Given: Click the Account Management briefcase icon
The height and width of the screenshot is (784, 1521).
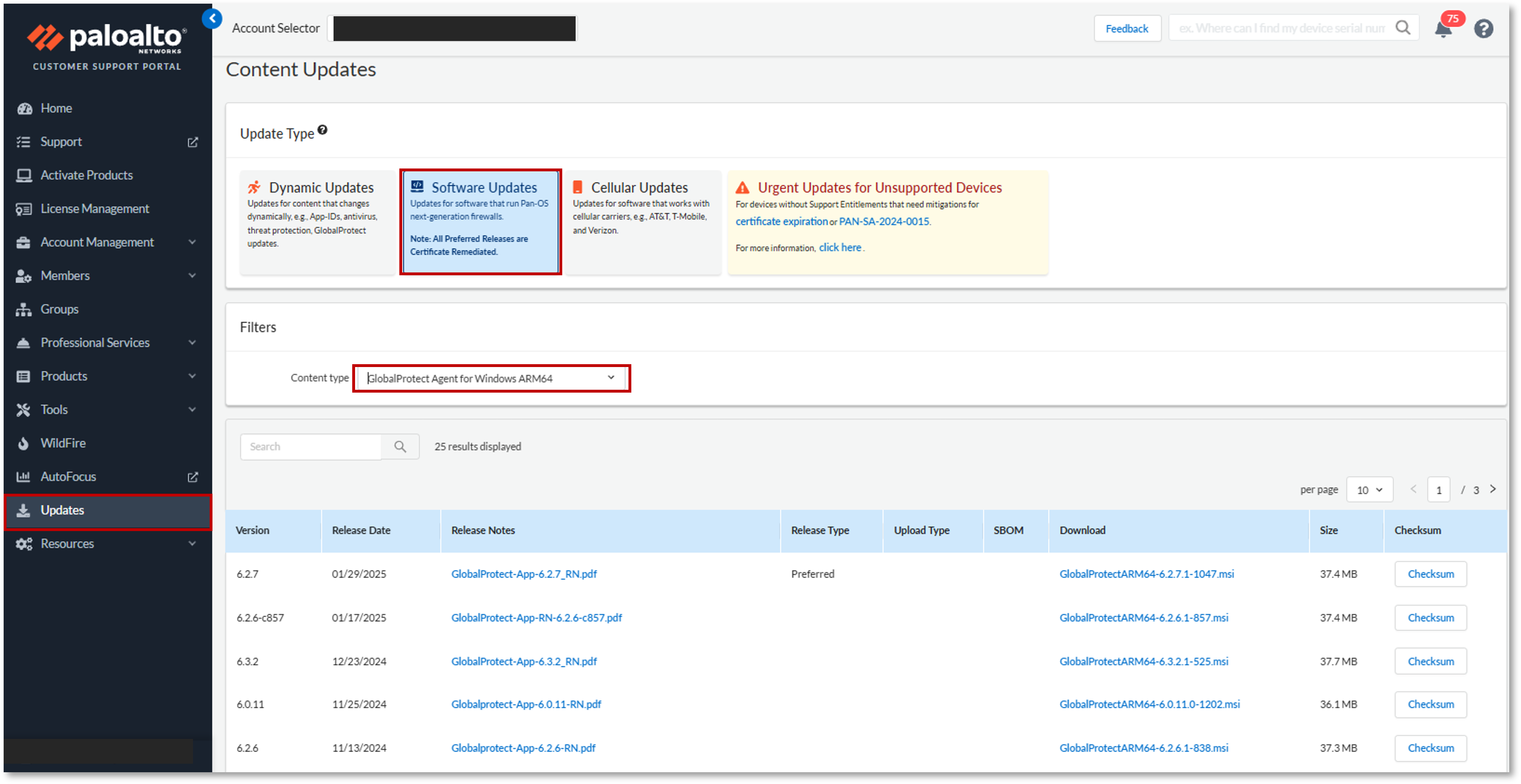Looking at the screenshot, I should point(24,242).
